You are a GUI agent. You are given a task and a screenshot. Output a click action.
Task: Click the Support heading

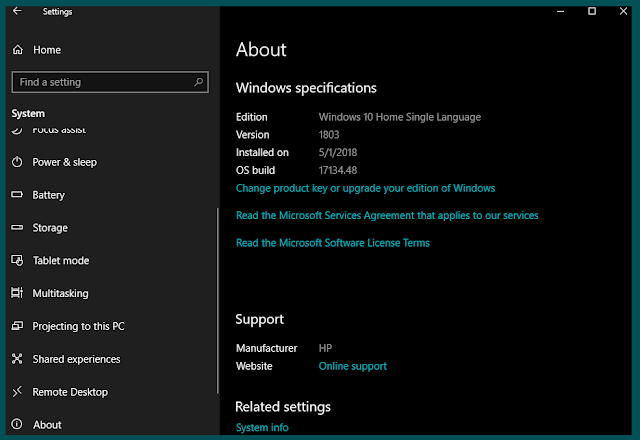point(260,319)
